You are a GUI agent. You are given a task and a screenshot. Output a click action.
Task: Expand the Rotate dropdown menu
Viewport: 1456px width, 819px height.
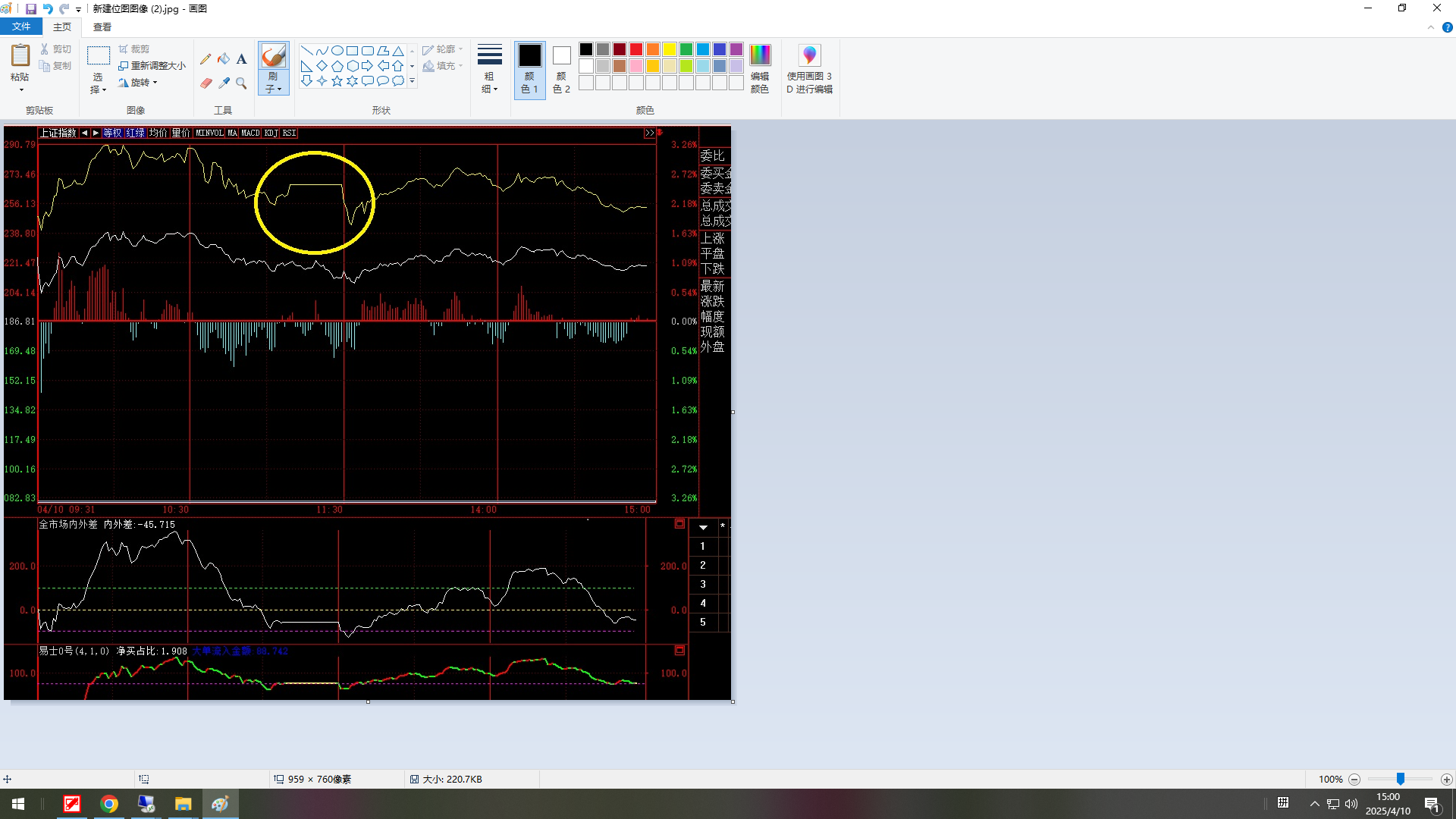coord(138,83)
